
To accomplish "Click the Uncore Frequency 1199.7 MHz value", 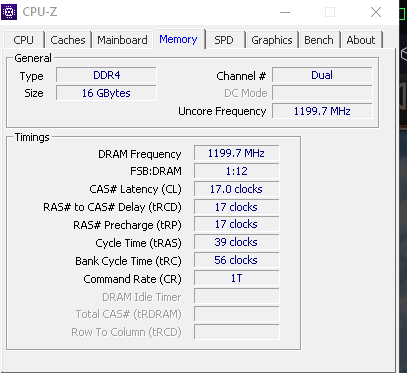I will [x=322, y=111].
